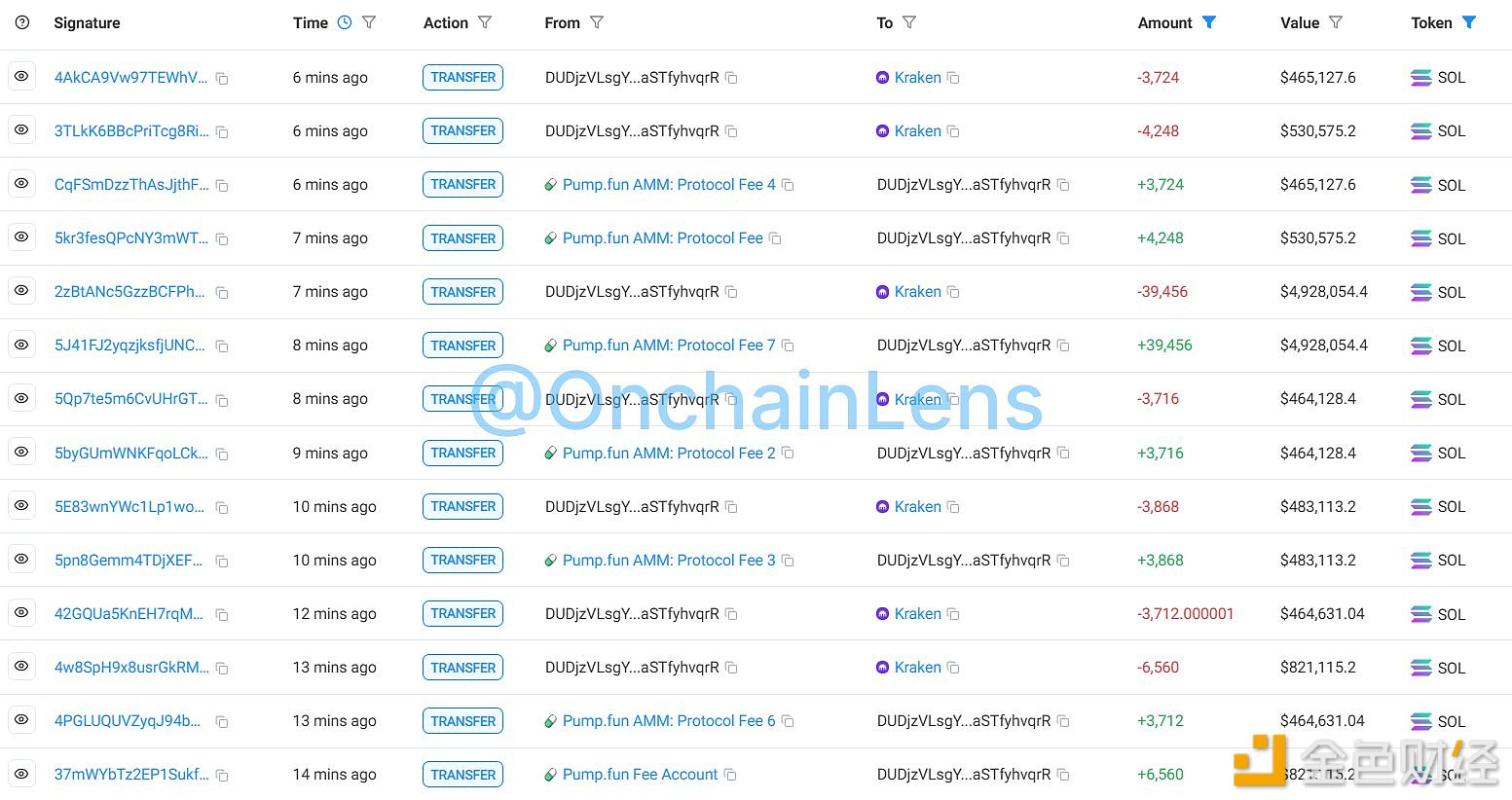
Task: Copy the Kraken address in the first row
Action: coord(953,78)
